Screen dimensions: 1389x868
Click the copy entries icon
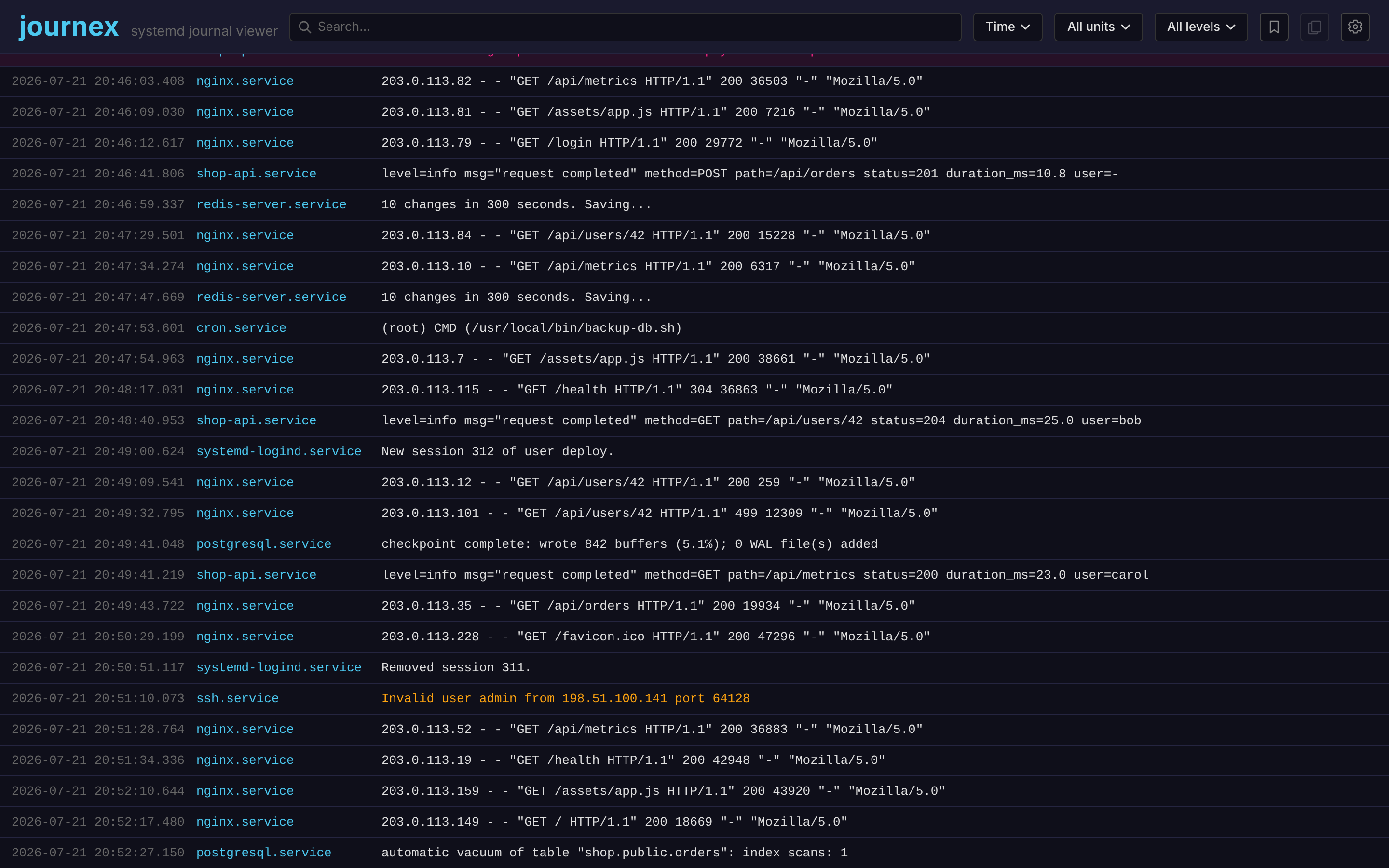1314,27
